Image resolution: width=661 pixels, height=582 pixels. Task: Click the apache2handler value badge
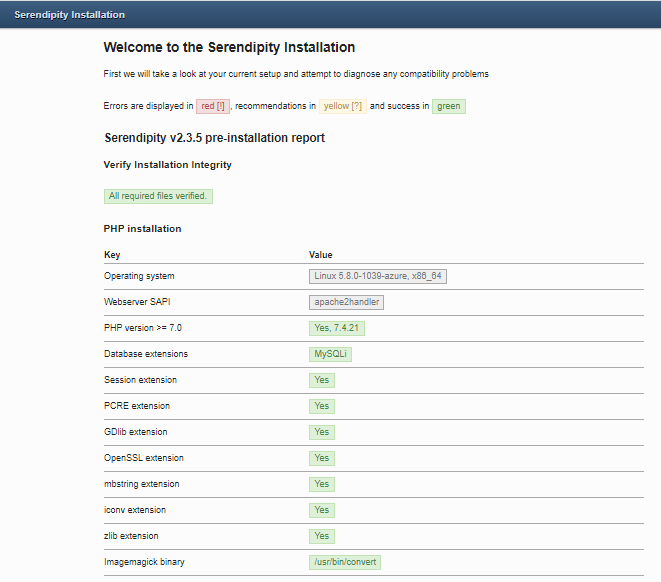click(347, 302)
